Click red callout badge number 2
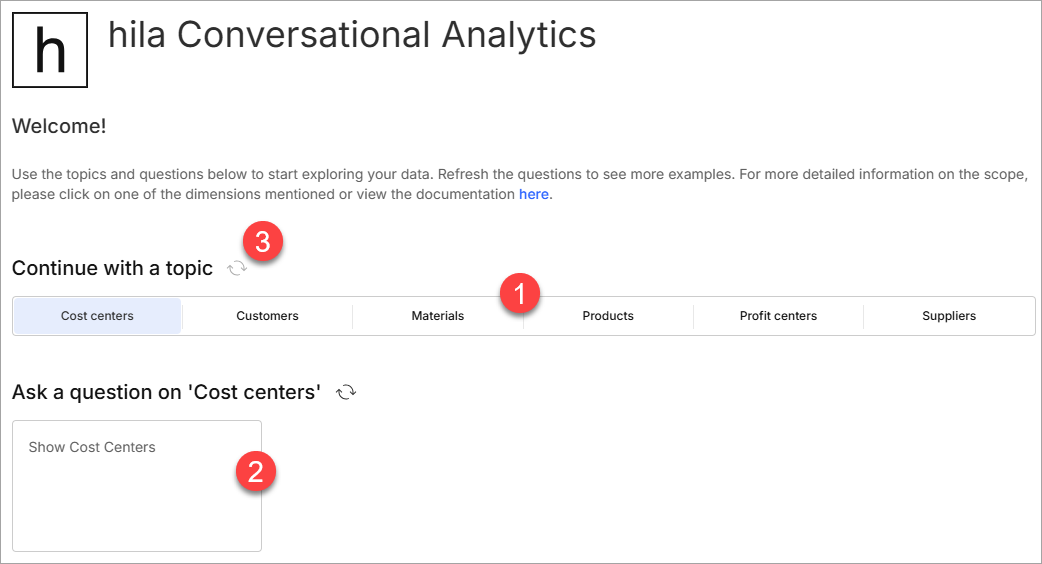 pyautogui.click(x=255, y=470)
